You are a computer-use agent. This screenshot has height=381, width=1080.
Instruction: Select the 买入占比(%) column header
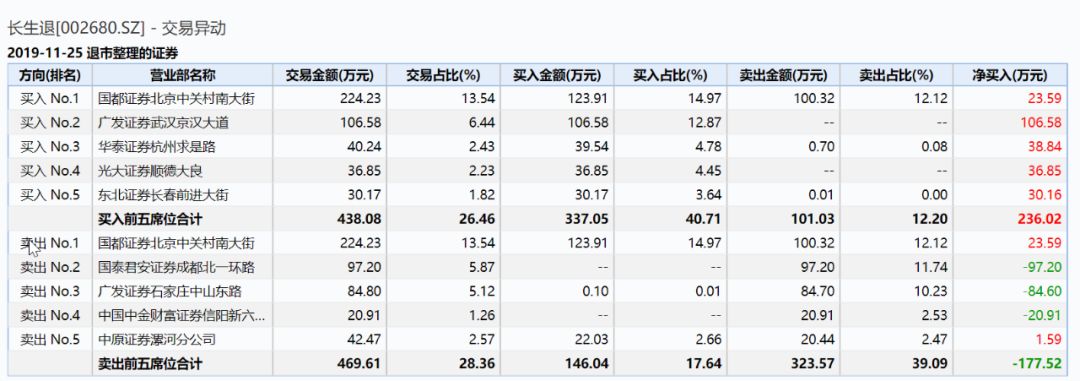click(x=670, y=75)
